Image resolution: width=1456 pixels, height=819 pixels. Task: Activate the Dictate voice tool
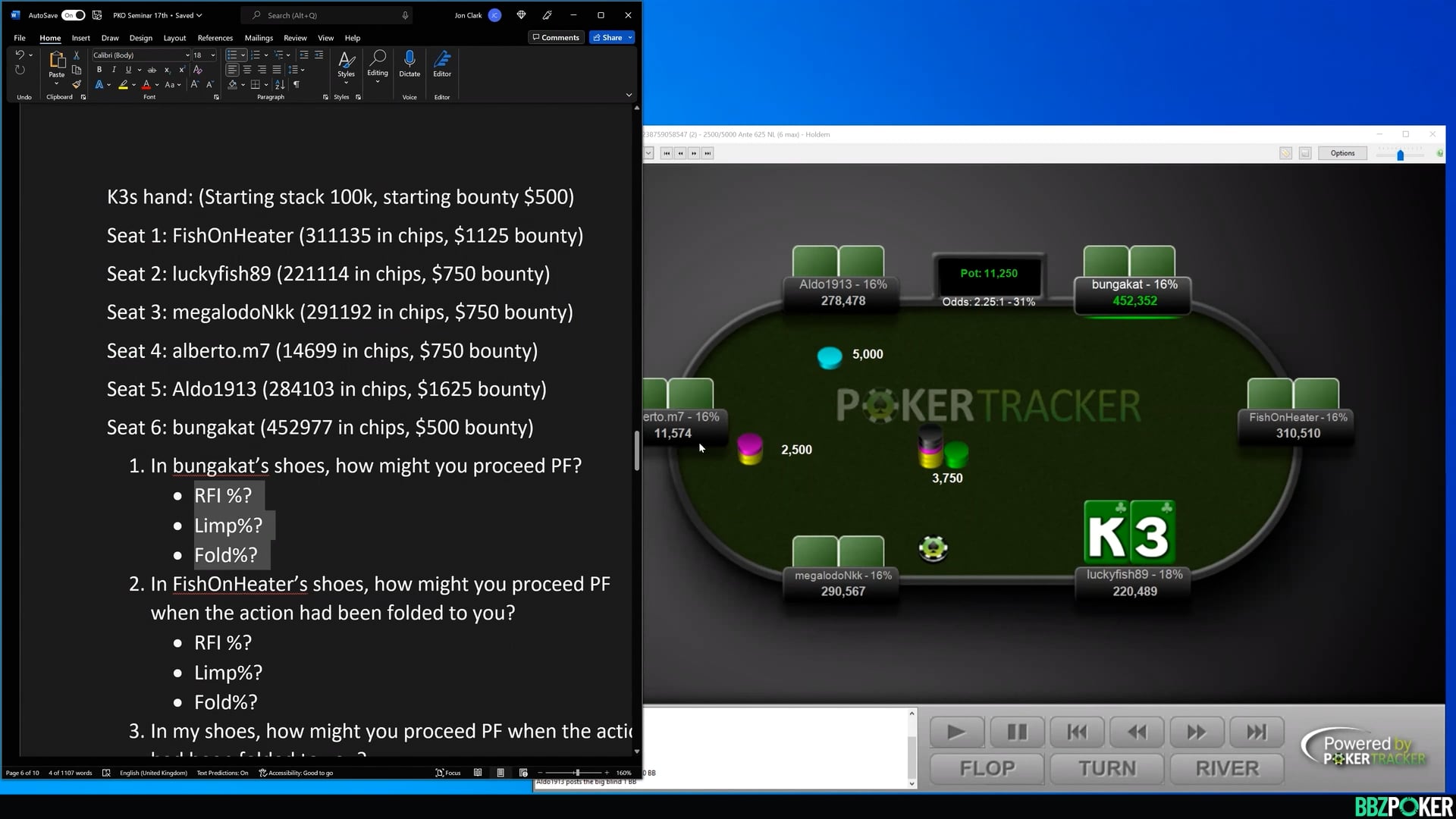(409, 68)
